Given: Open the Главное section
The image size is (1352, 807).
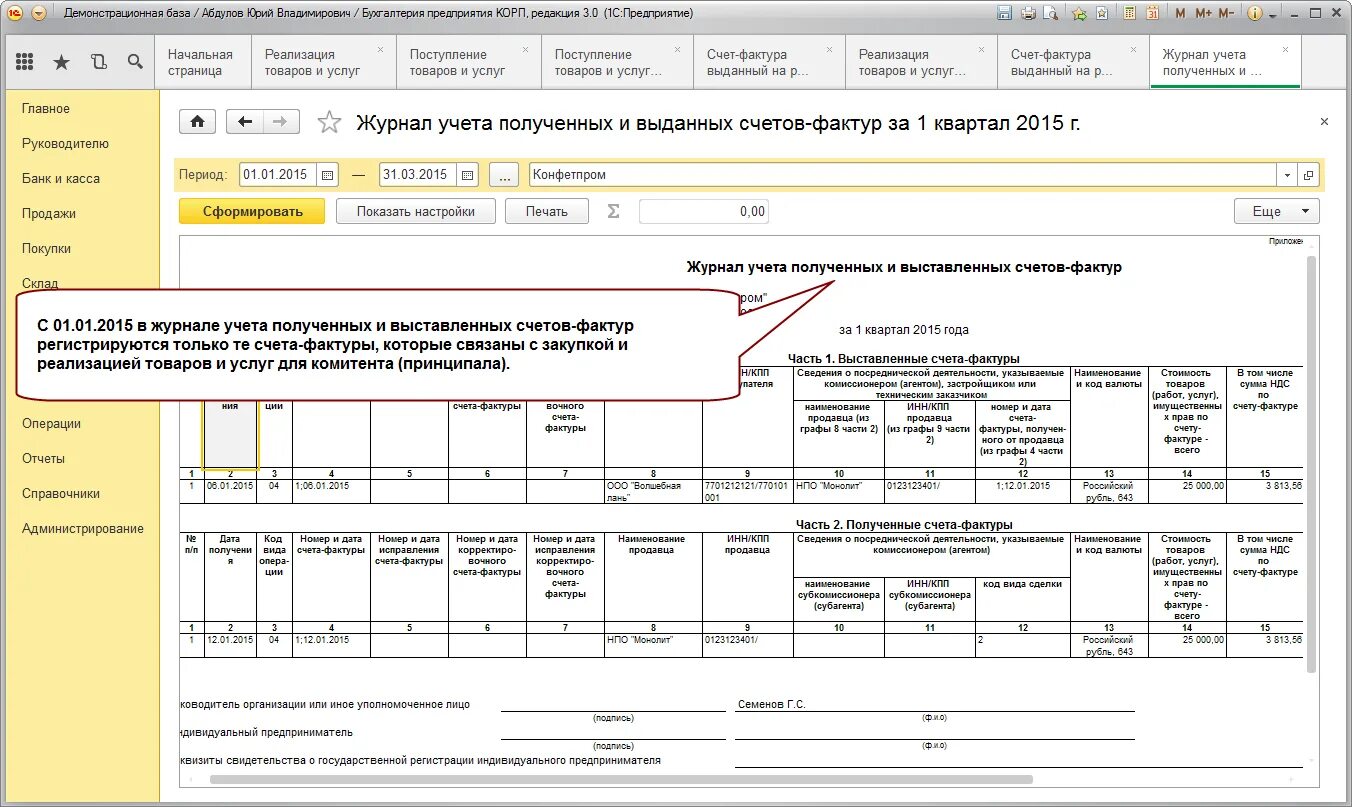Looking at the screenshot, I should click(46, 108).
